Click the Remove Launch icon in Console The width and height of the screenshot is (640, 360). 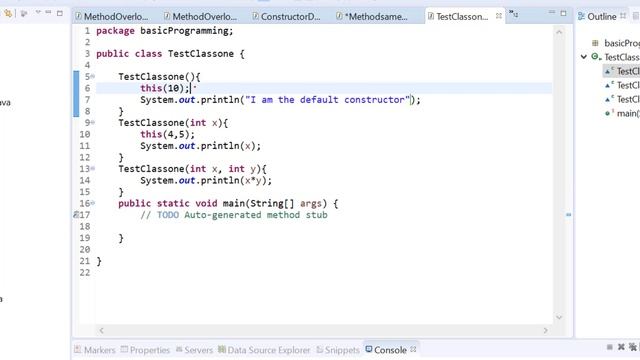coord(621,347)
